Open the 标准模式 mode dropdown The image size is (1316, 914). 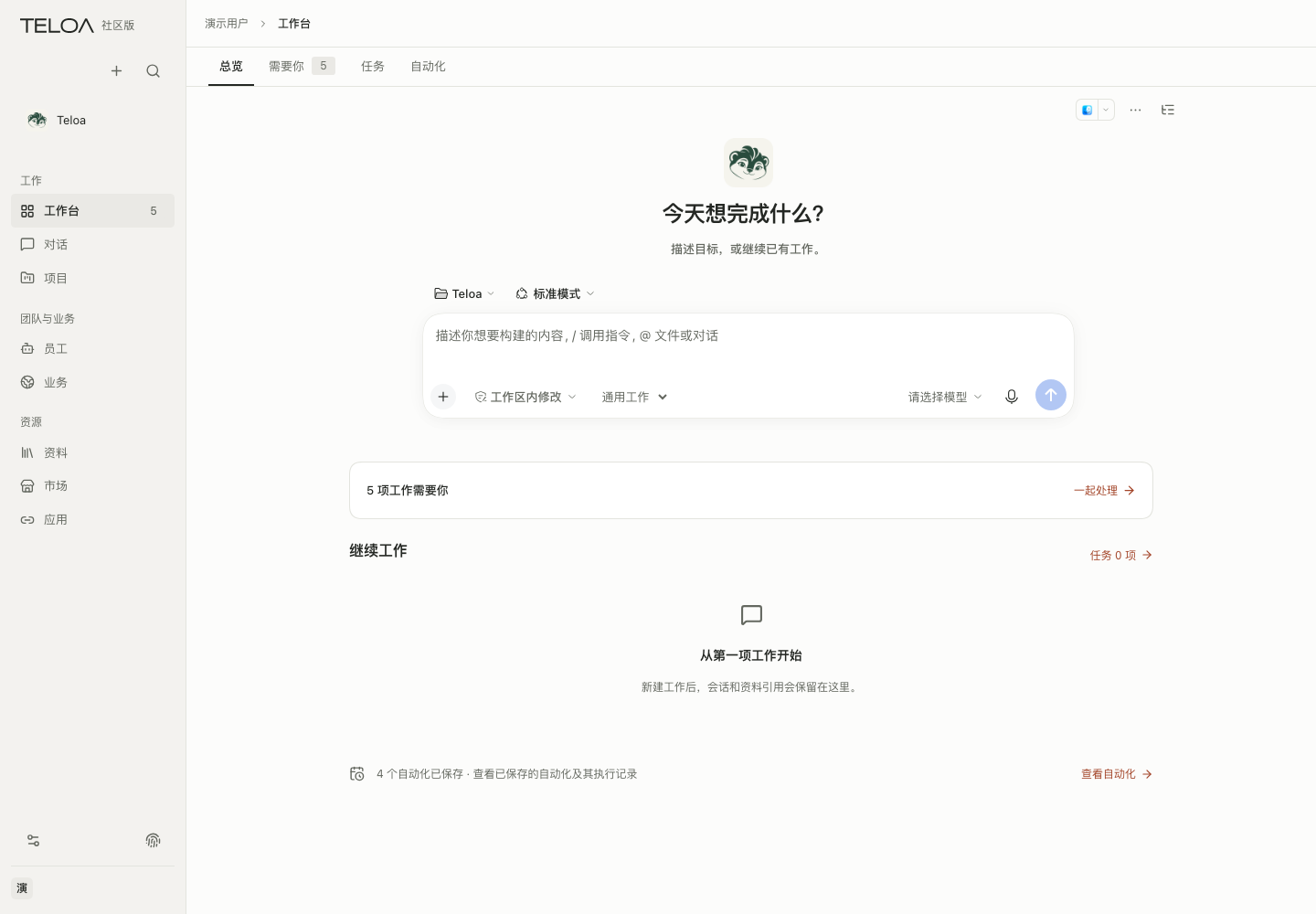(x=555, y=293)
